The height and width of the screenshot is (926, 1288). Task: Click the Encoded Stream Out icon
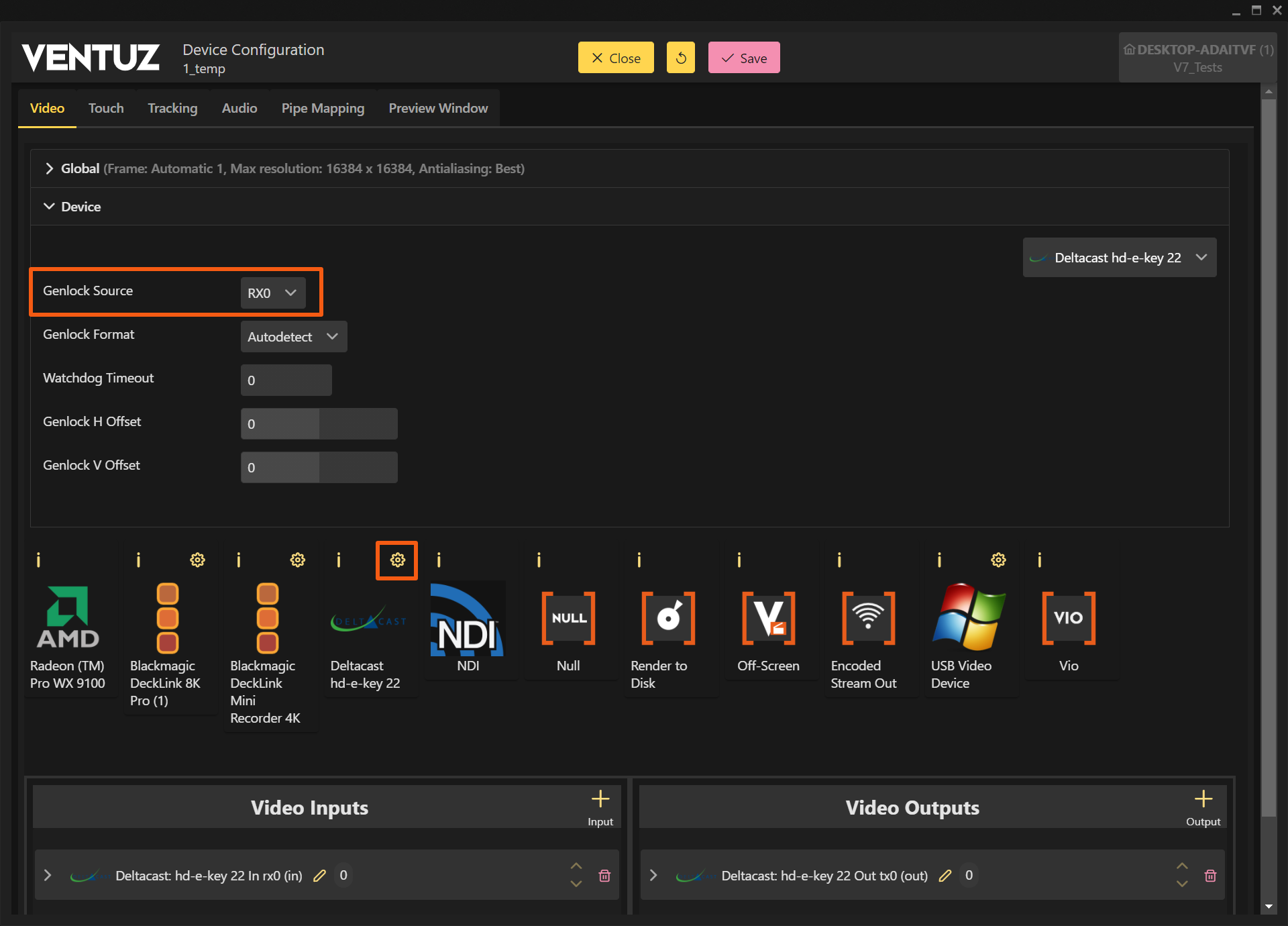(x=868, y=619)
